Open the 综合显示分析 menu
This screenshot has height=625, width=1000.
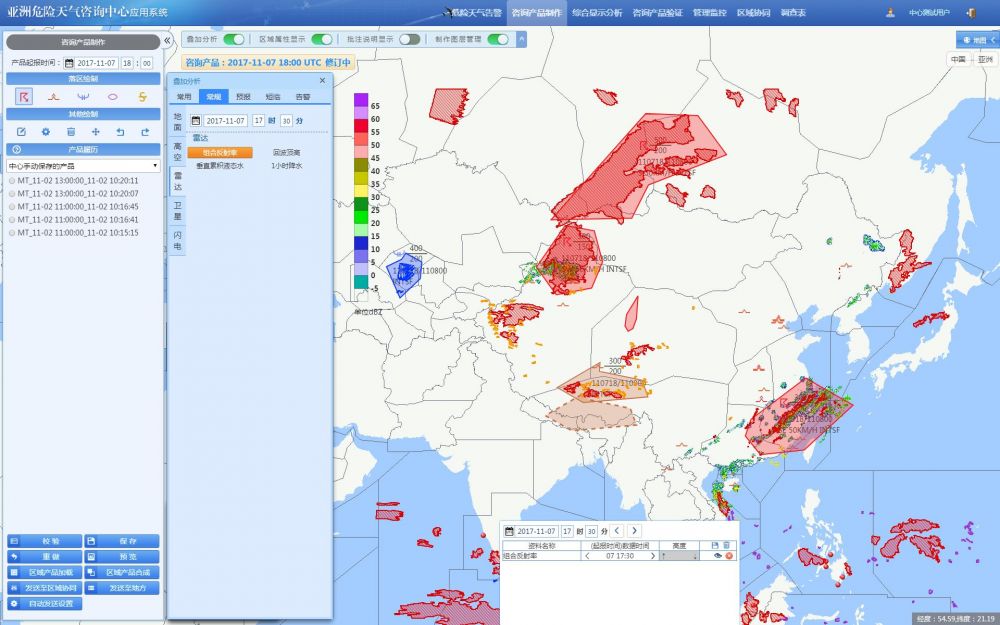pos(597,13)
